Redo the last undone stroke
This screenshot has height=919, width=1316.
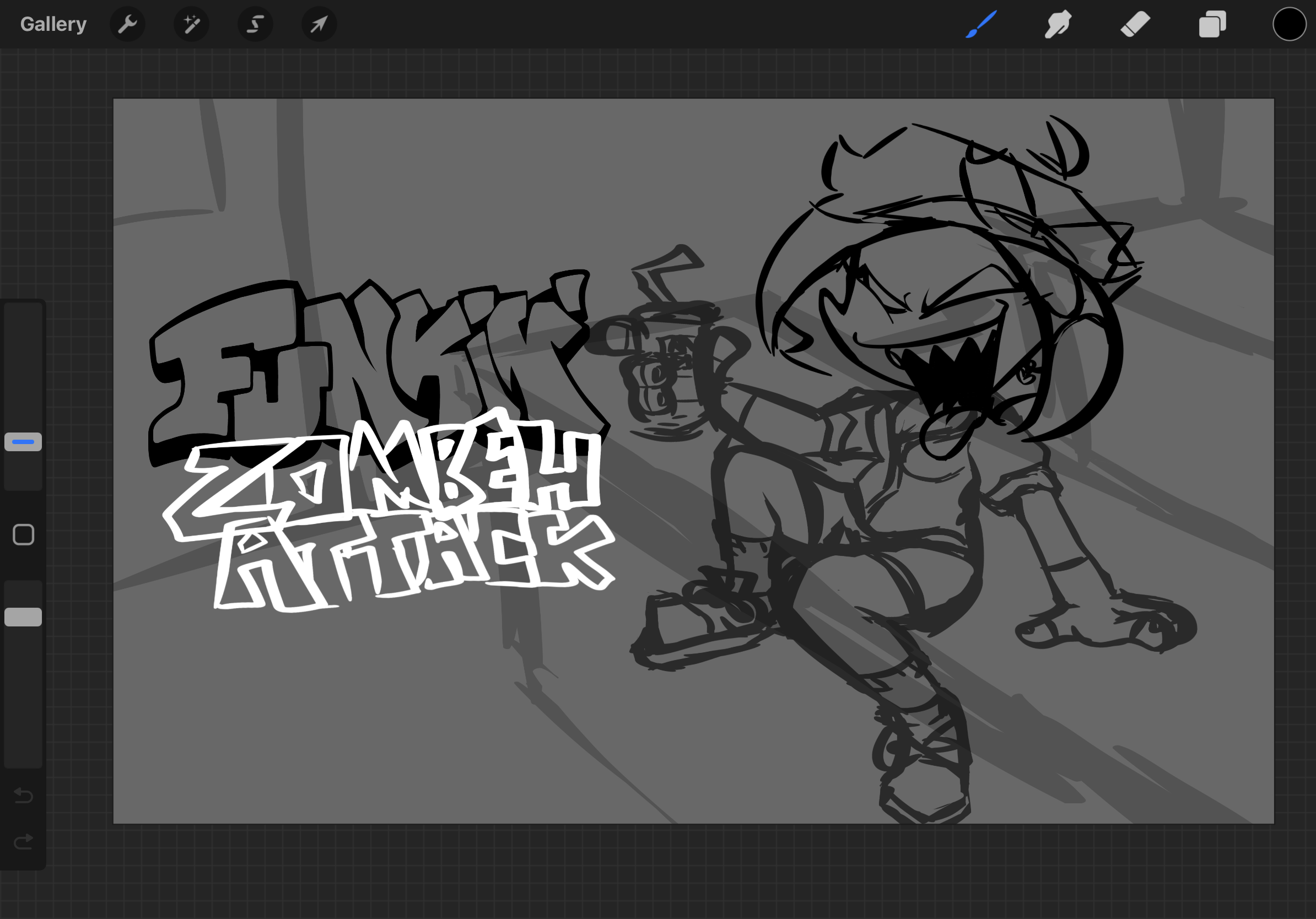click(x=24, y=841)
